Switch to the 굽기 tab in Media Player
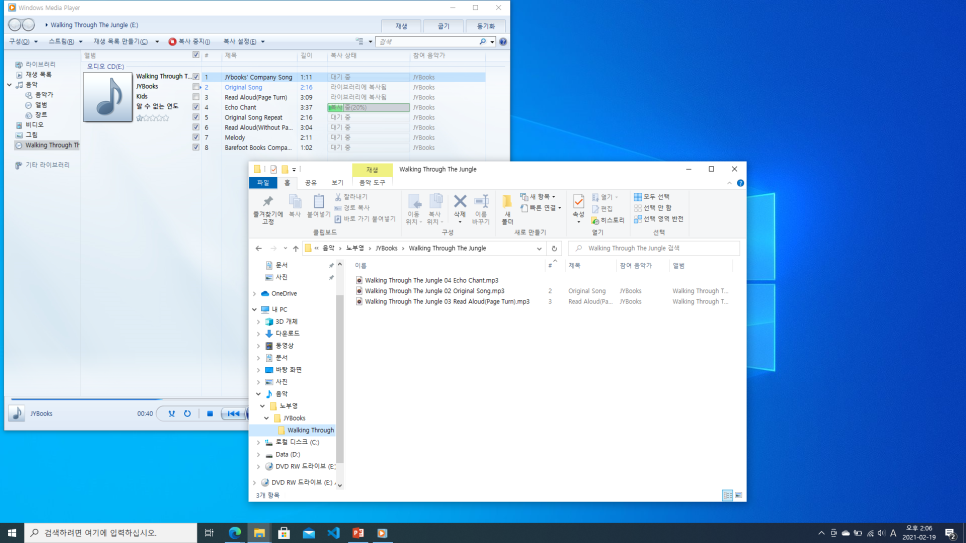Viewport: 966px width, 543px height. [x=444, y=26]
